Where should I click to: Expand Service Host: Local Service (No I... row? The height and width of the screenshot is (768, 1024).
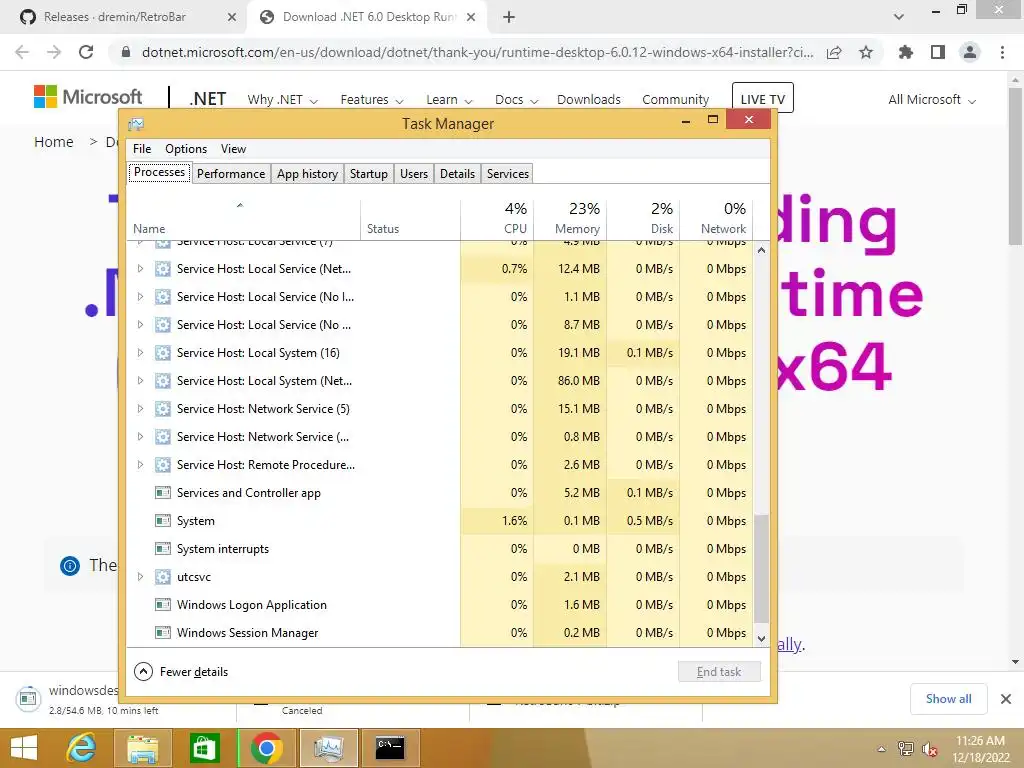(140, 296)
